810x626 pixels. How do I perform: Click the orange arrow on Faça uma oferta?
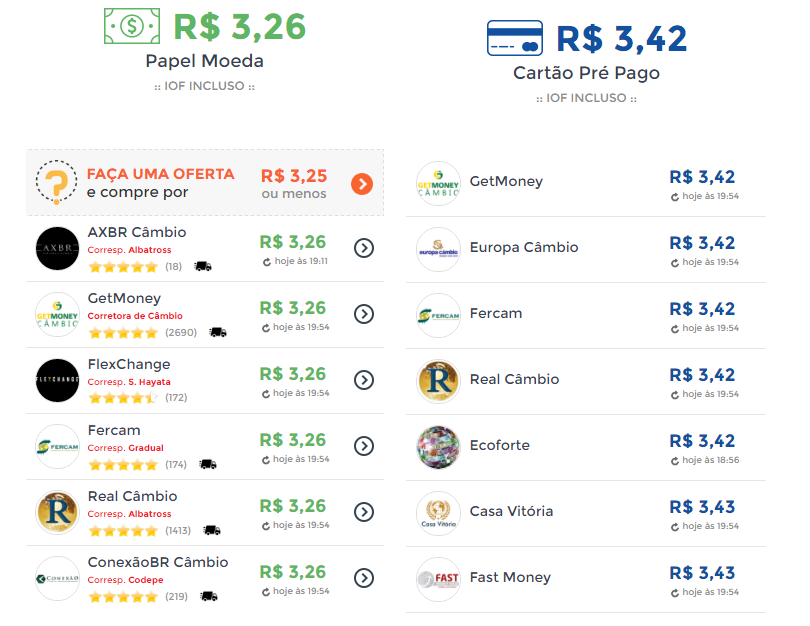point(362,184)
